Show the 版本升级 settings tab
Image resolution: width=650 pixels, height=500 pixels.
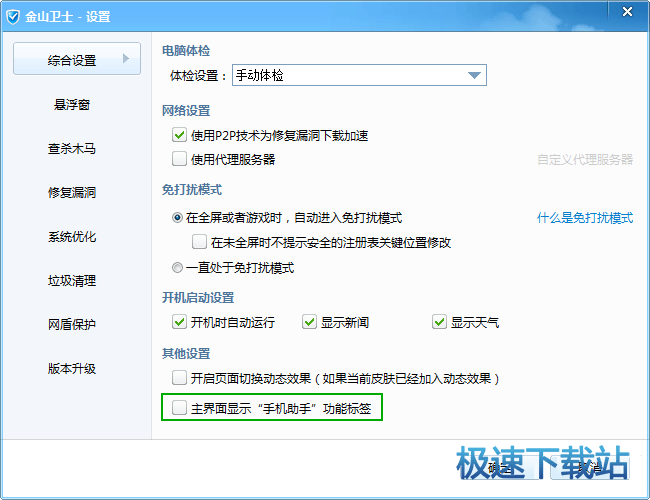point(72,368)
